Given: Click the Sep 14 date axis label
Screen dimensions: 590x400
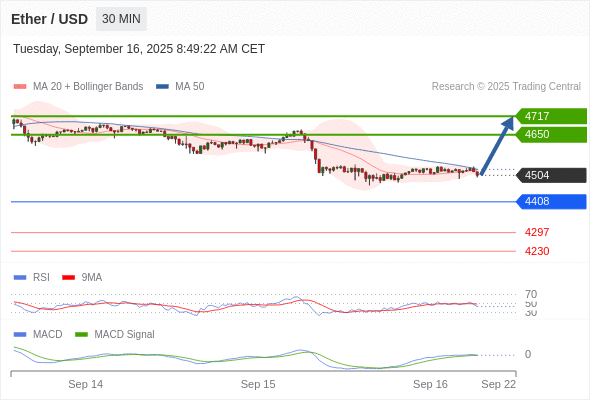Looking at the screenshot, I should (x=85, y=384).
